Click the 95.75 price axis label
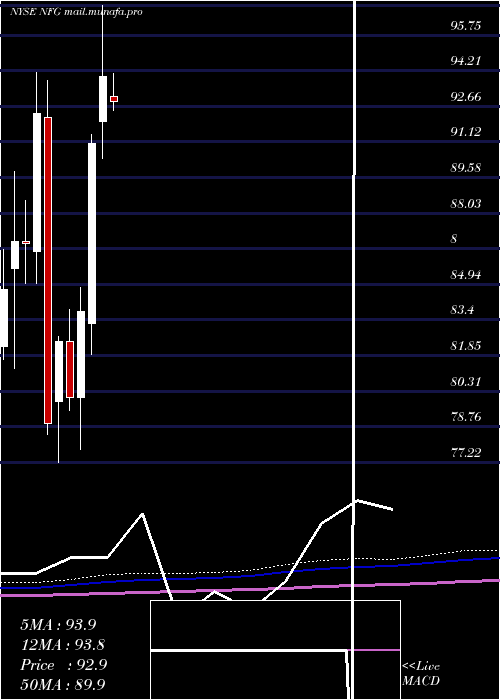The width and height of the screenshot is (500, 700). click(466, 26)
